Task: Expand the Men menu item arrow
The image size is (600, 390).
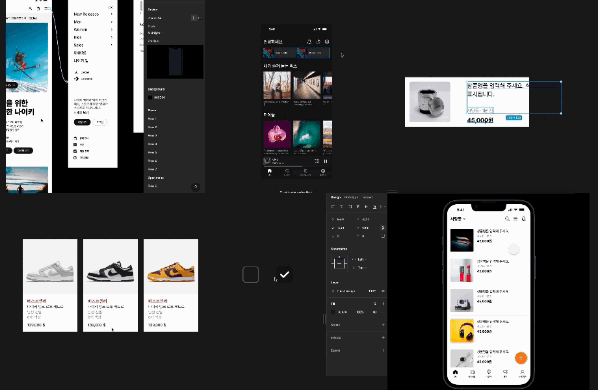Action: pyautogui.click(x=111, y=22)
